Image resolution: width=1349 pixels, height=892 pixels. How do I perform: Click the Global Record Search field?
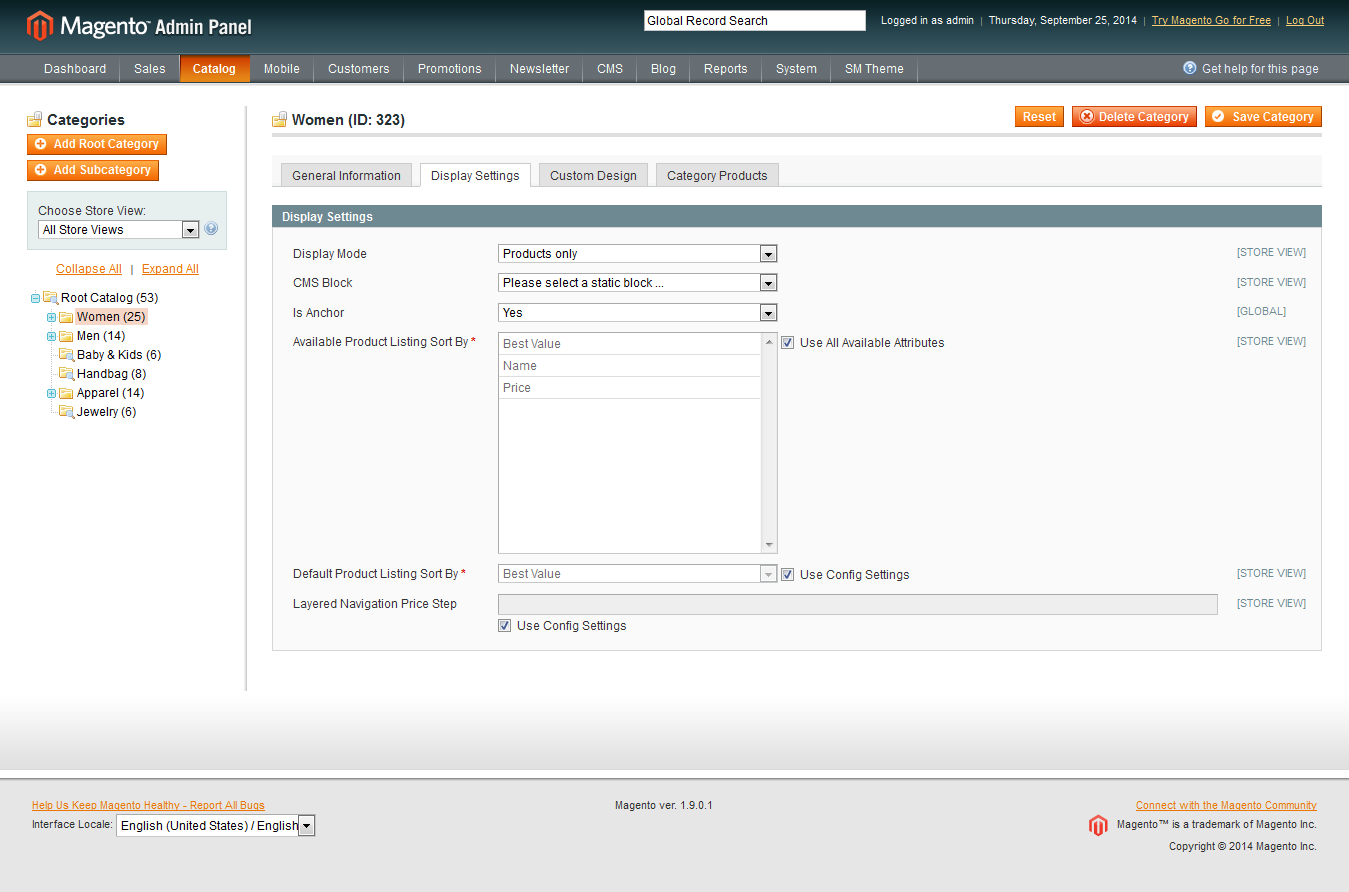pos(755,21)
